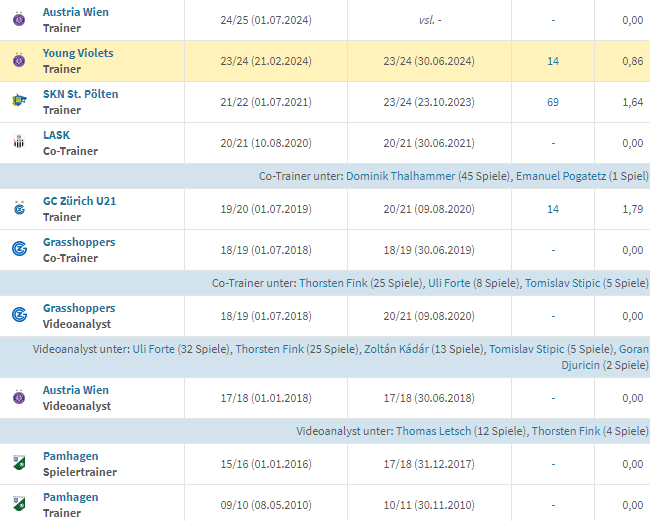Click the 69 matches link for St. Pölten
The height and width of the screenshot is (521, 650).
click(x=553, y=102)
